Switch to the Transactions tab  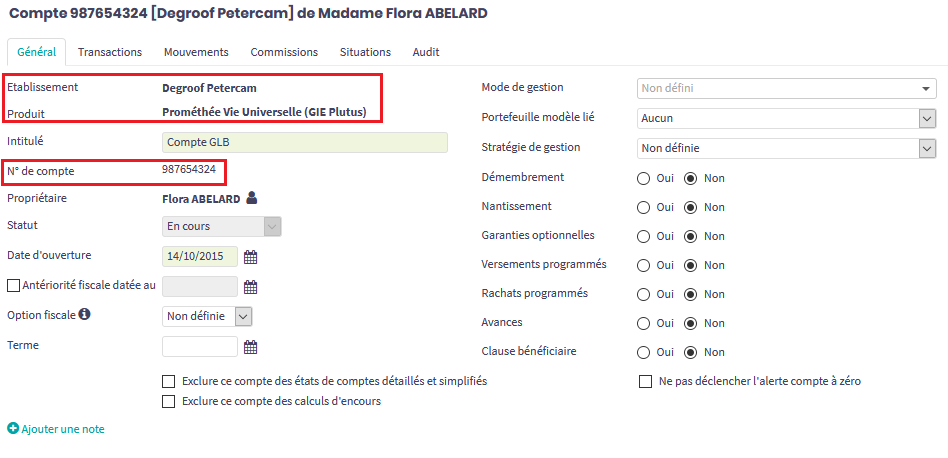pyautogui.click(x=110, y=52)
